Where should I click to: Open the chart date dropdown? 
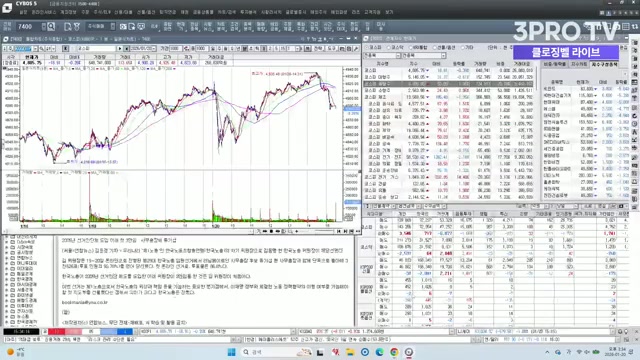pyautogui.click(x=154, y=49)
